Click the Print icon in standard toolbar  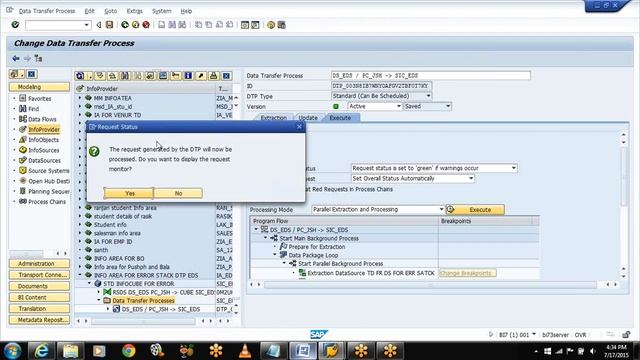coord(162,25)
